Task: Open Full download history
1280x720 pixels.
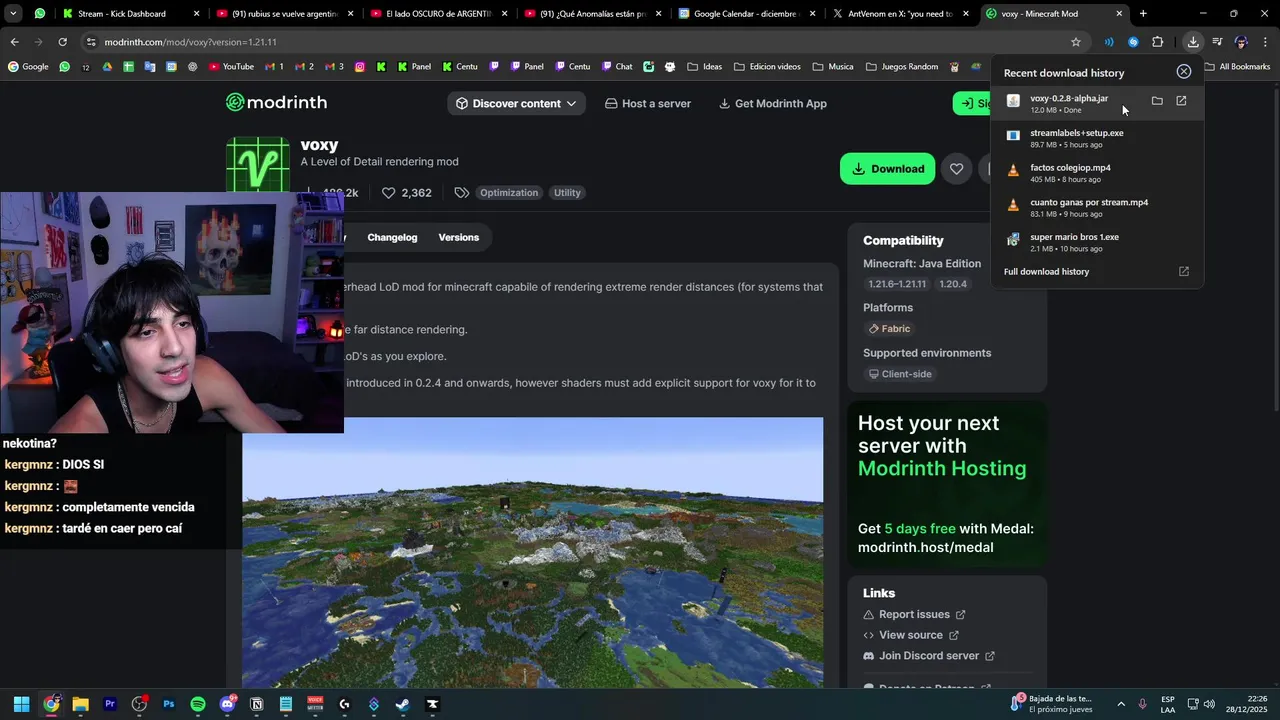Action: (1097, 272)
